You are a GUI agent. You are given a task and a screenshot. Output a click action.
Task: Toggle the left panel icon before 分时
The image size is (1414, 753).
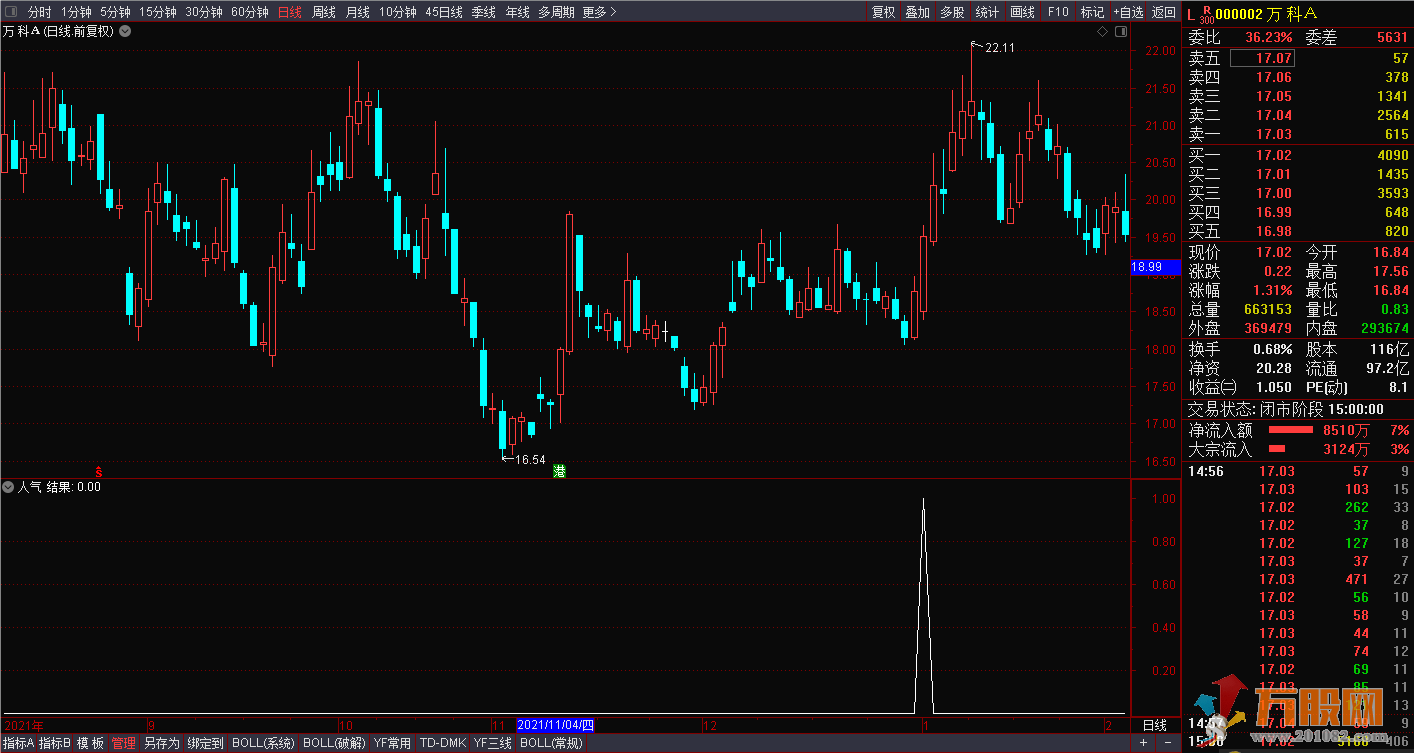point(10,12)
